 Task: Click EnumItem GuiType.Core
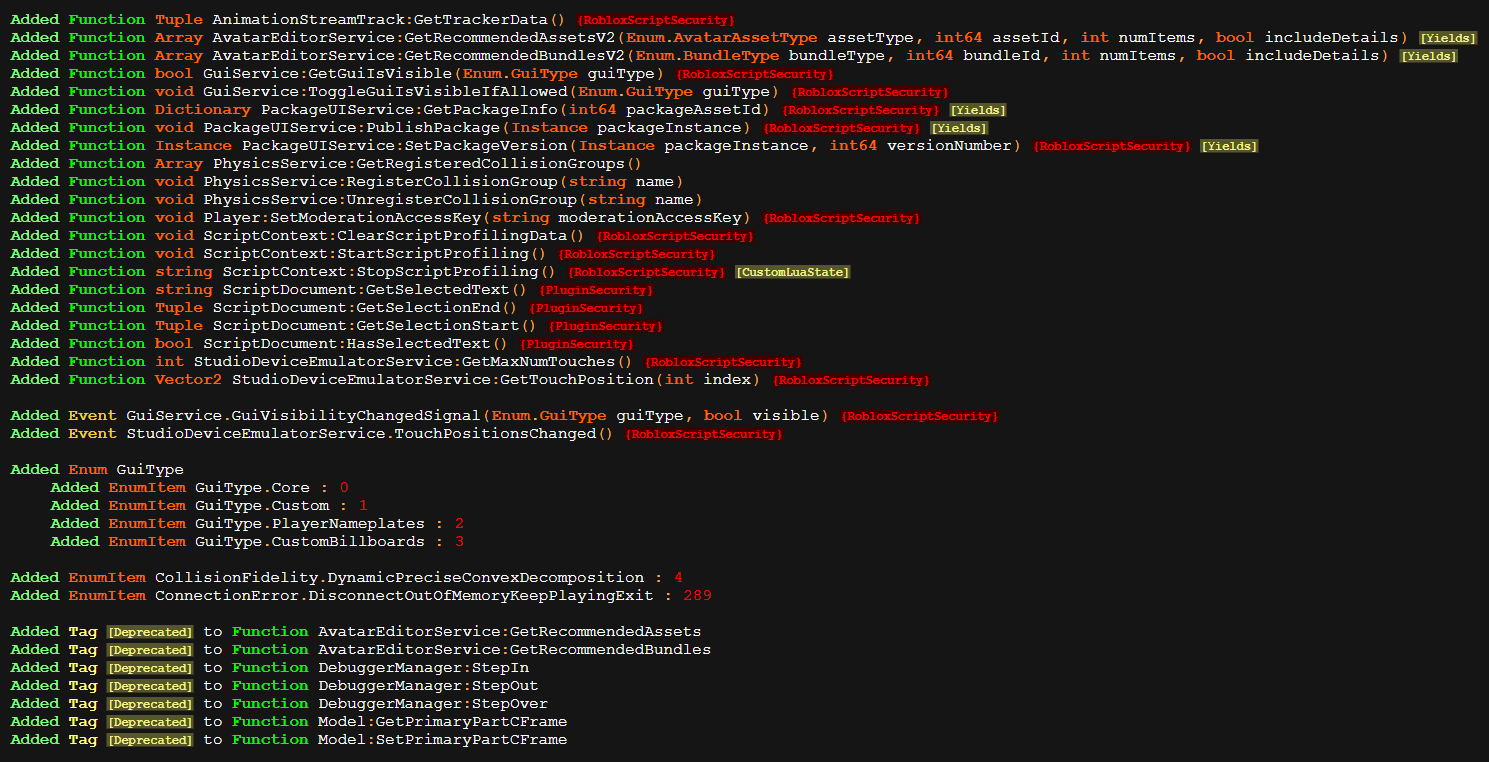click(x=252, y=487)
